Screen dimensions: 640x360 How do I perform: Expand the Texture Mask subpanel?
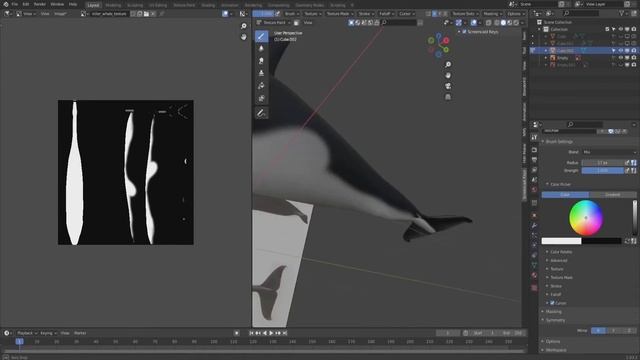pos(561,278)
